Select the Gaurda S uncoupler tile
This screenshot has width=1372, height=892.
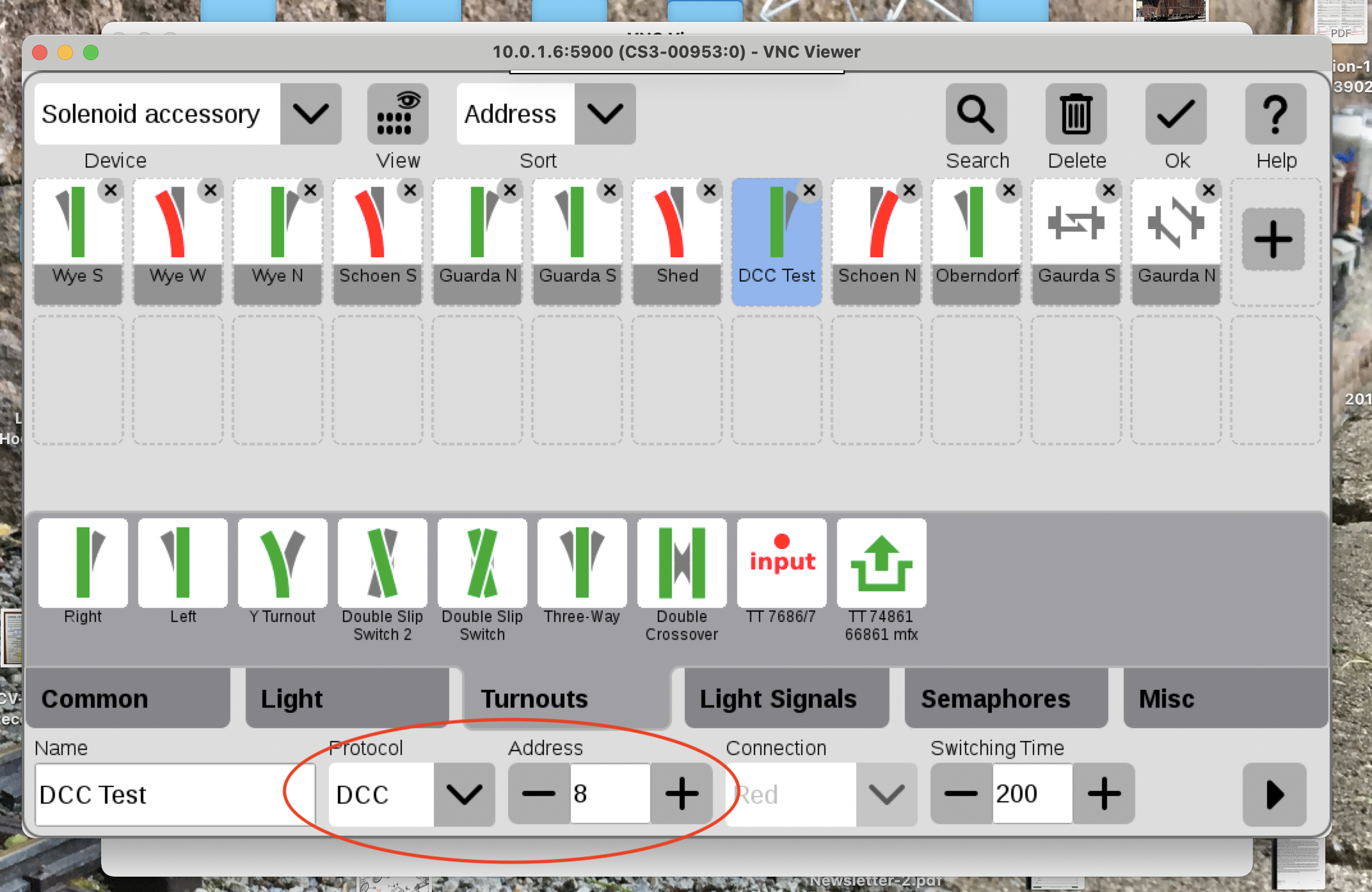pyautogui.click(x=1076, y=241)
